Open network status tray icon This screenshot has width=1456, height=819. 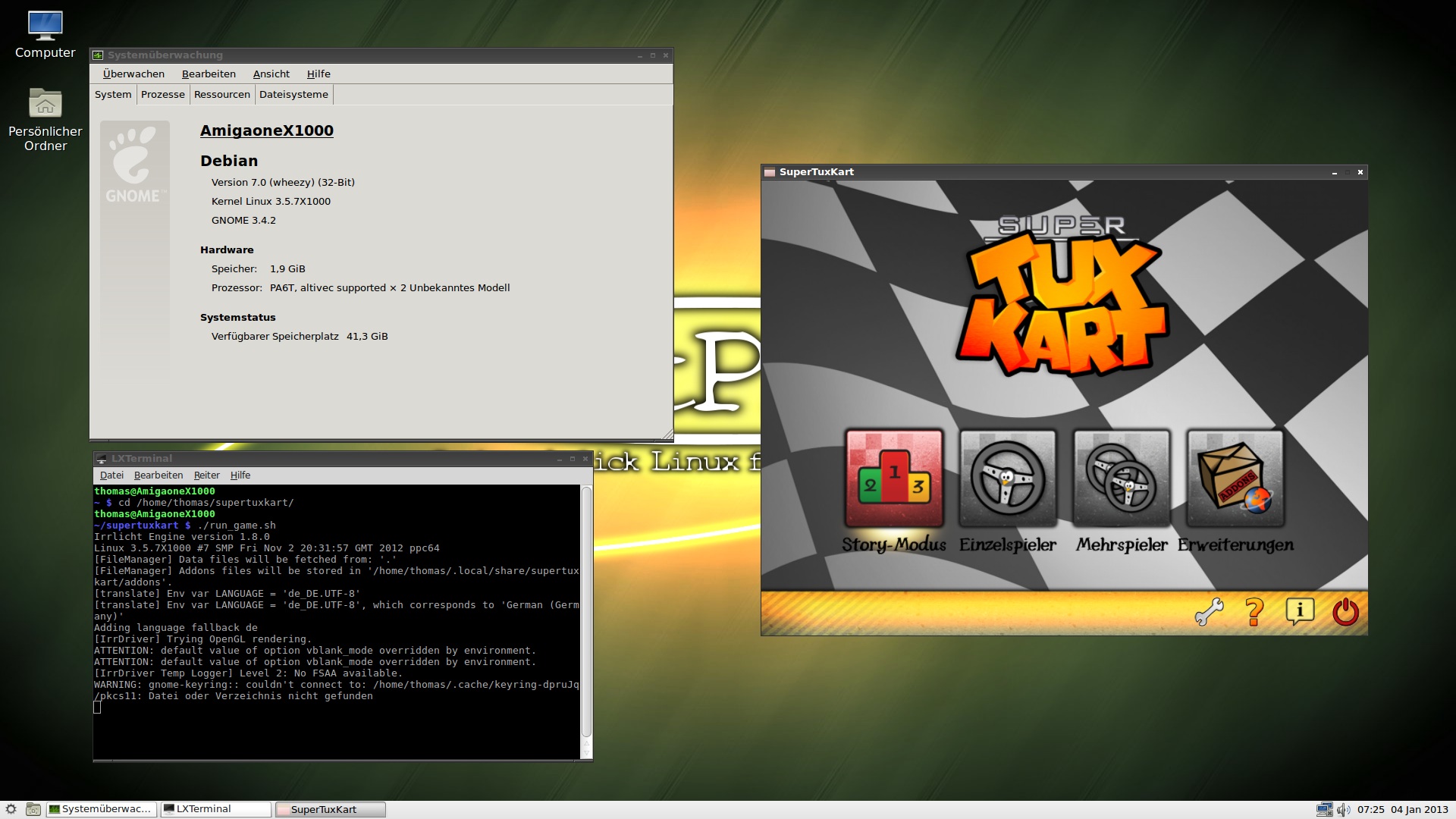click(x=1324, y=809)
